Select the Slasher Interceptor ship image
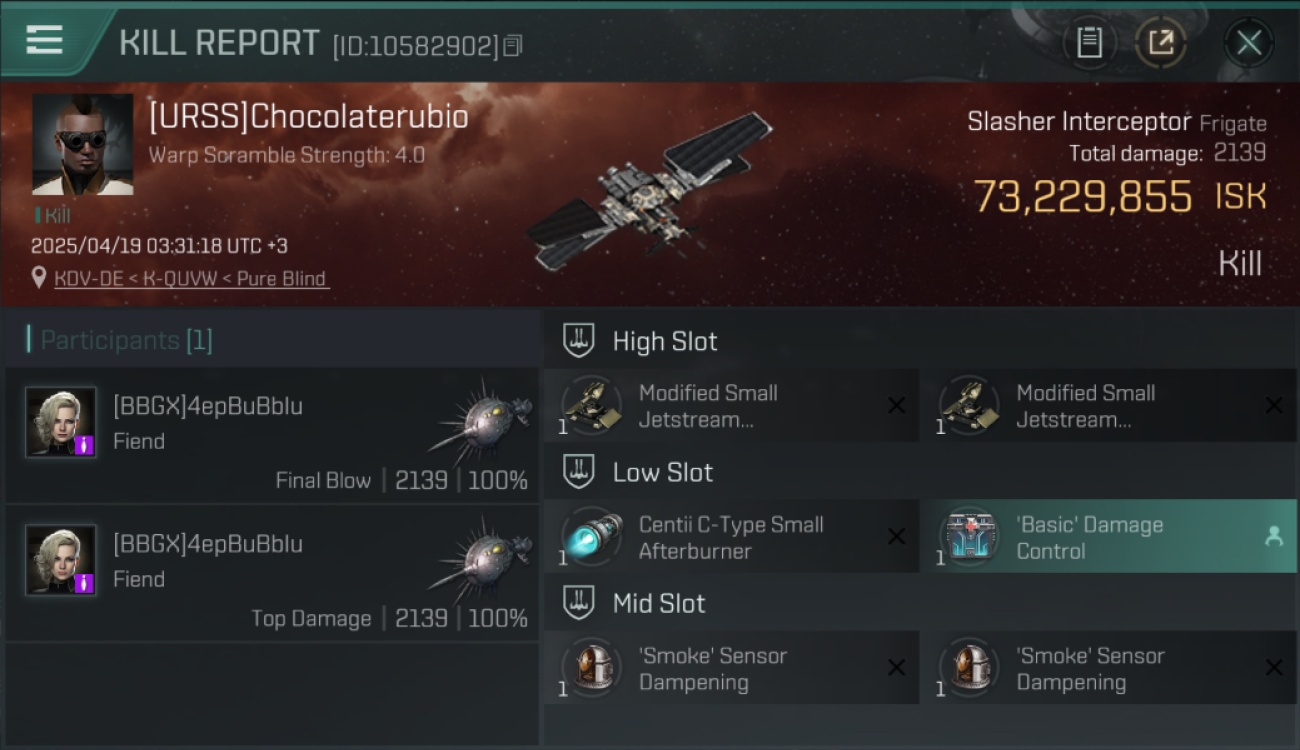The image size is (1300, 750). (x=650, y=191)
